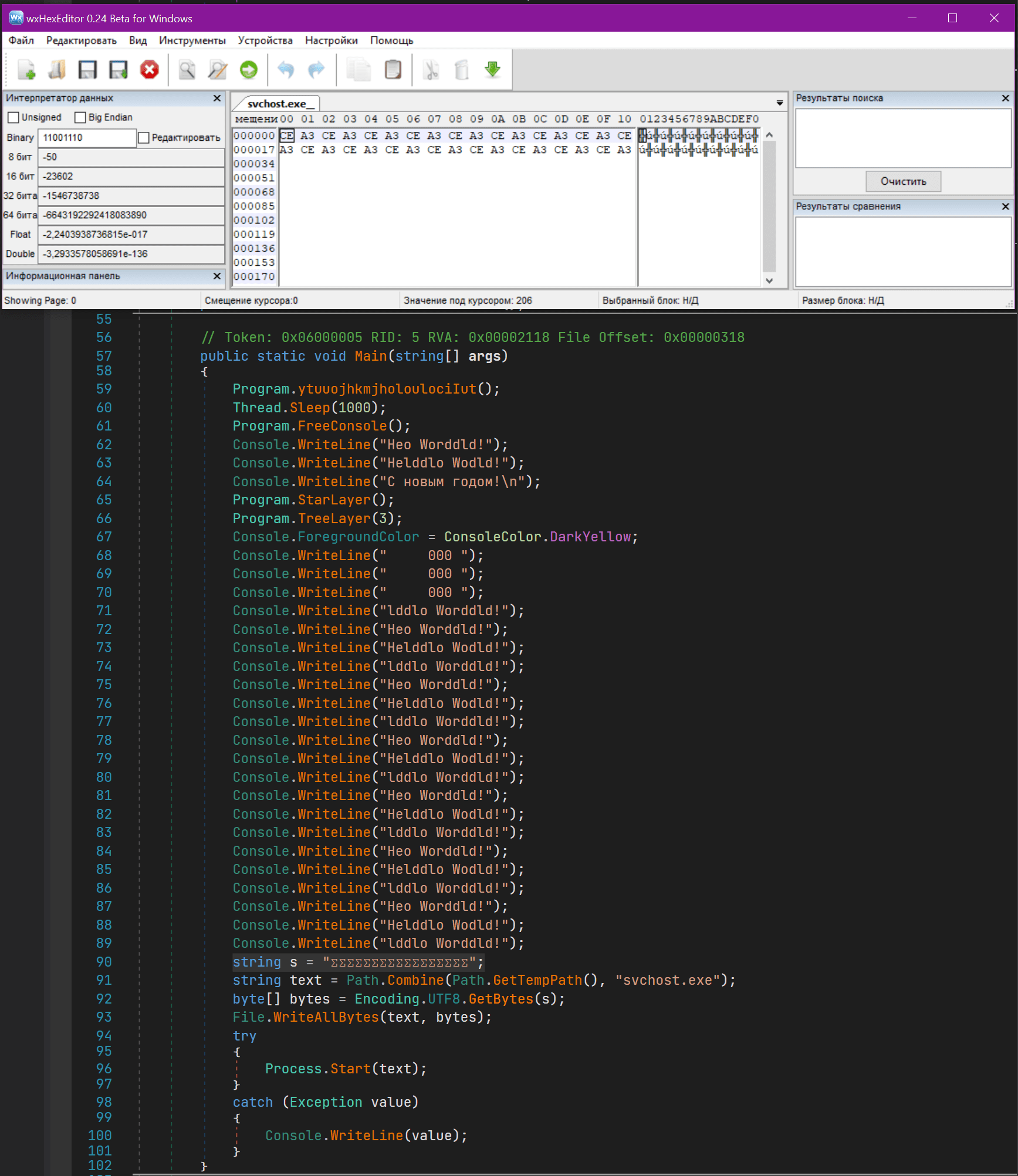
Task: Open the Find magnifier tool
Action: pyautogui.click(x=187, y=70)
